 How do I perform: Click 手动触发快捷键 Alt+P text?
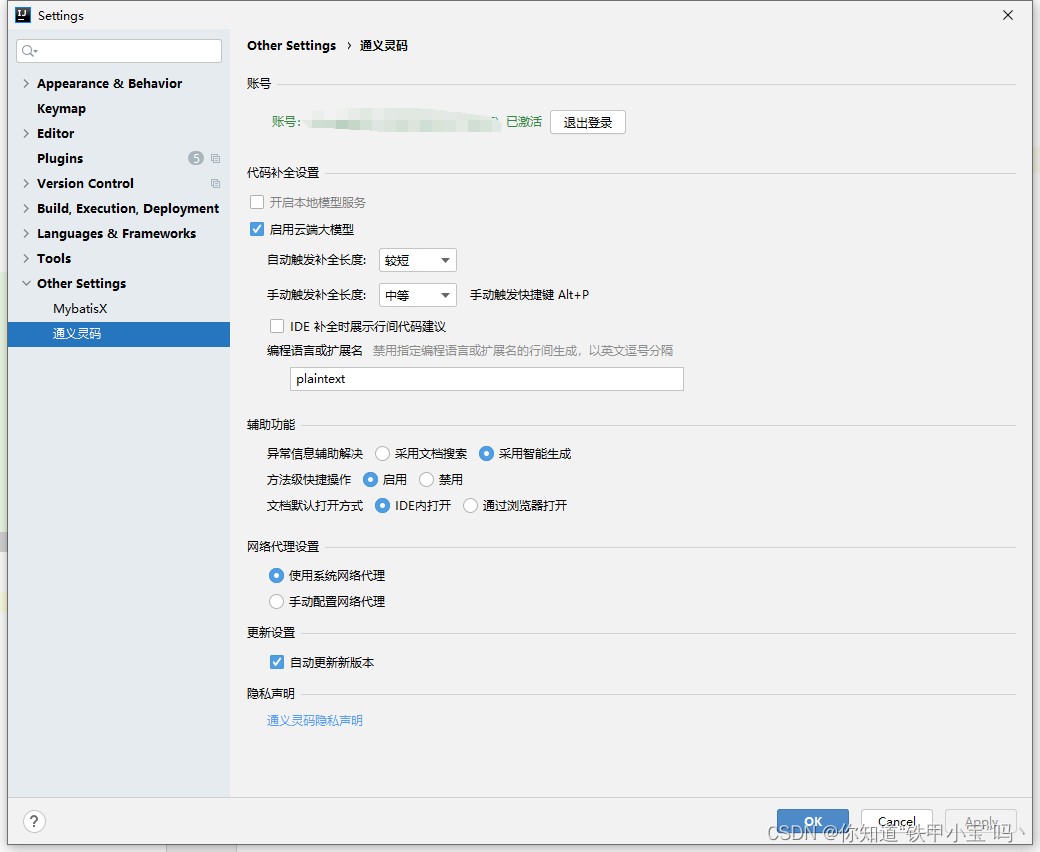(529, 295)
